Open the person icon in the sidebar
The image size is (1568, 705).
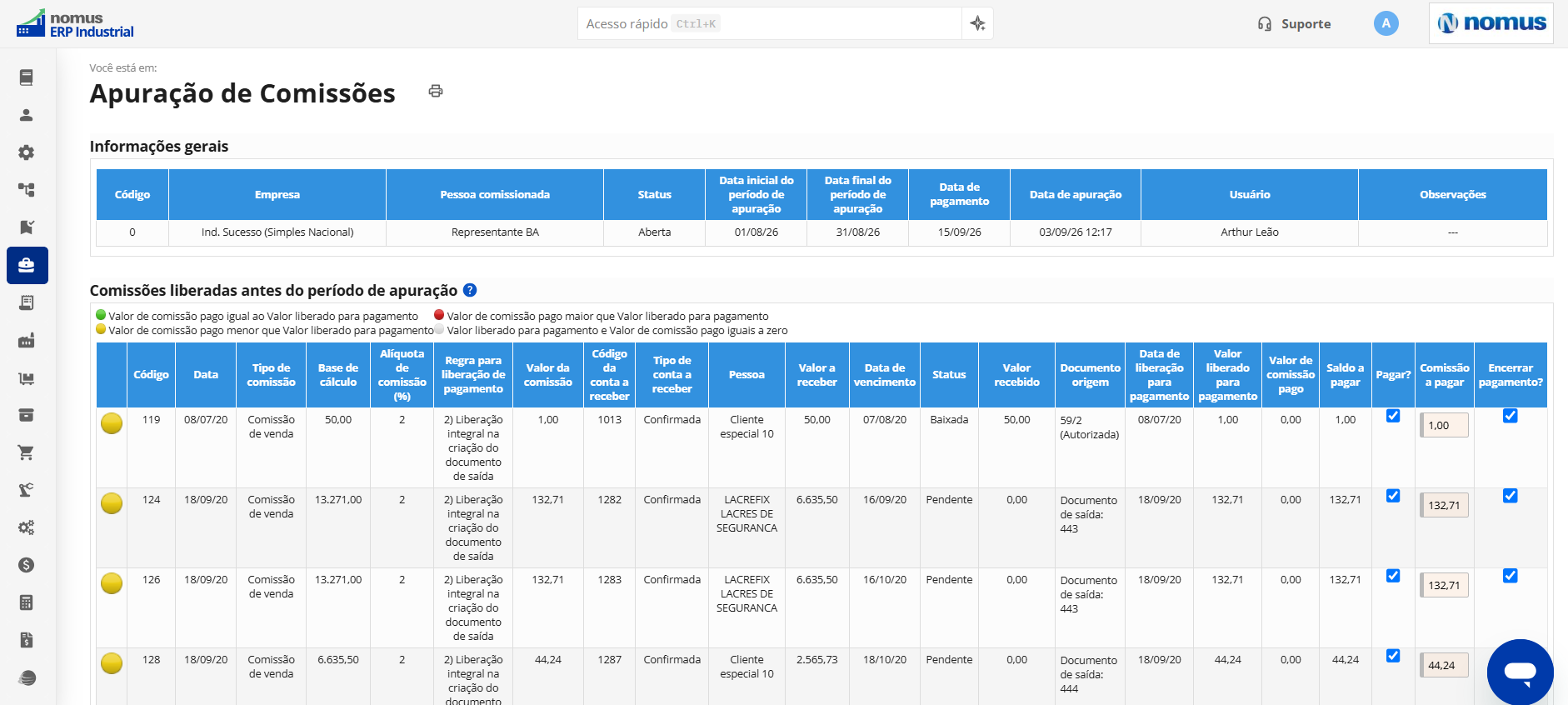[x=27, y=115]
